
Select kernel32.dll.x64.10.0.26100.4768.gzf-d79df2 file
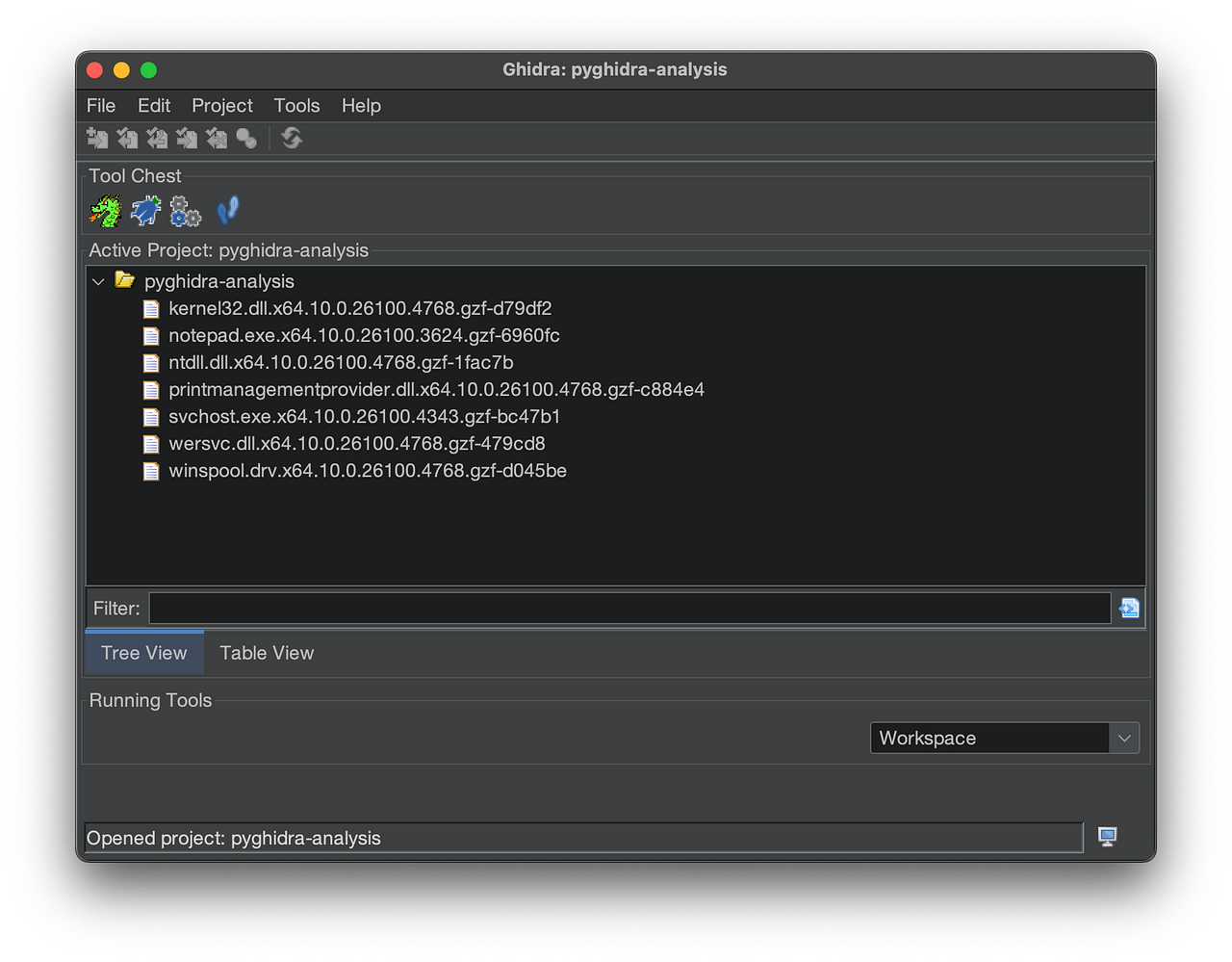(x=360, y=309)
